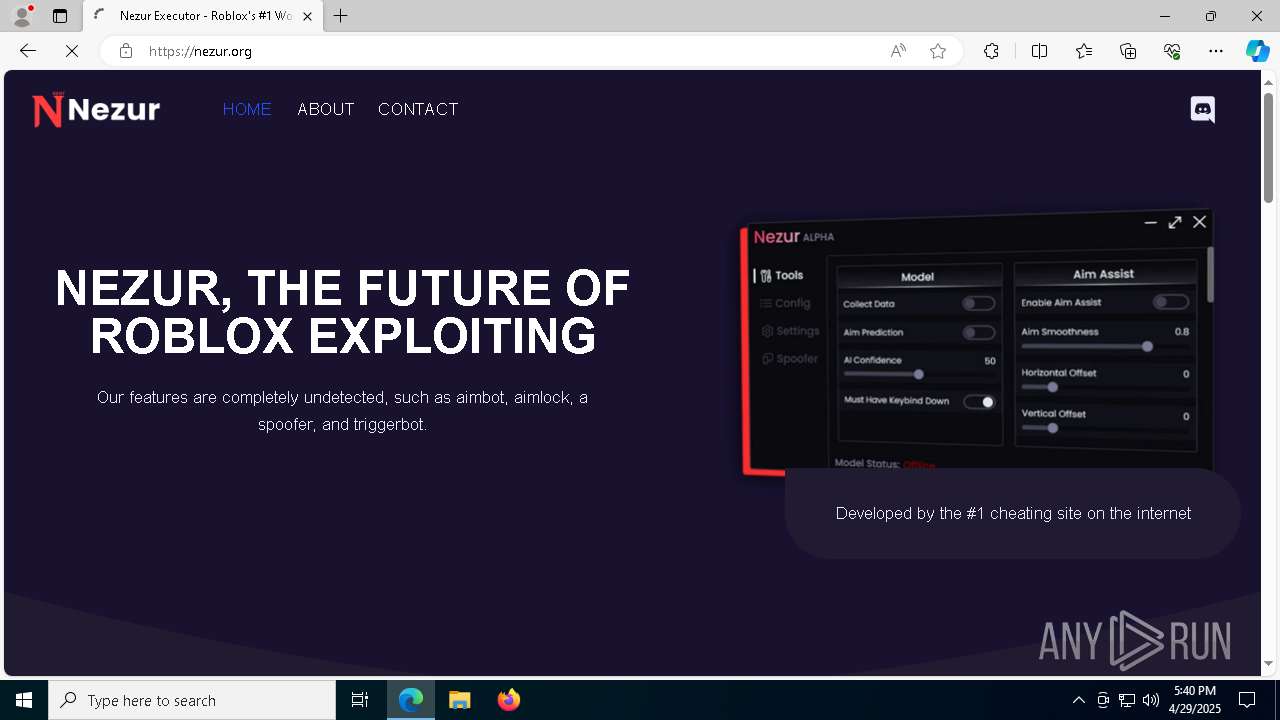Click the 'Our features are completely undetected' paragraph
The image size is (1280, 720).
tap(342, 411)
